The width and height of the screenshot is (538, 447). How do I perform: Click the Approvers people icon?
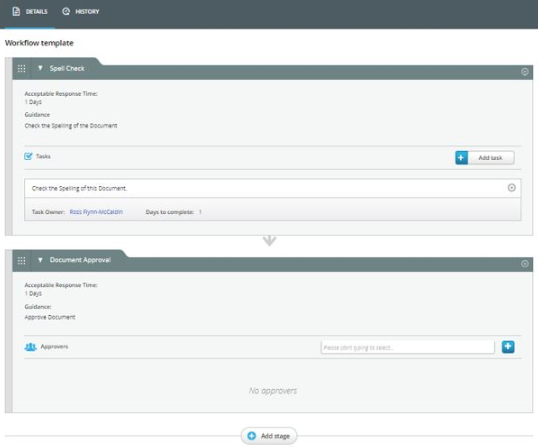30,347
